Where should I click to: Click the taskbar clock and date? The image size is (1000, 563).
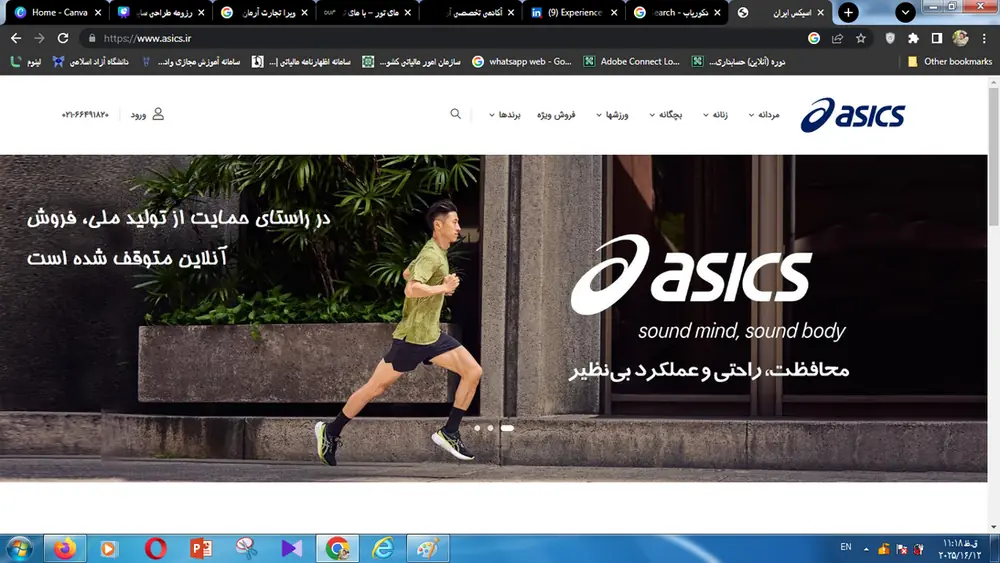(959, 548)
